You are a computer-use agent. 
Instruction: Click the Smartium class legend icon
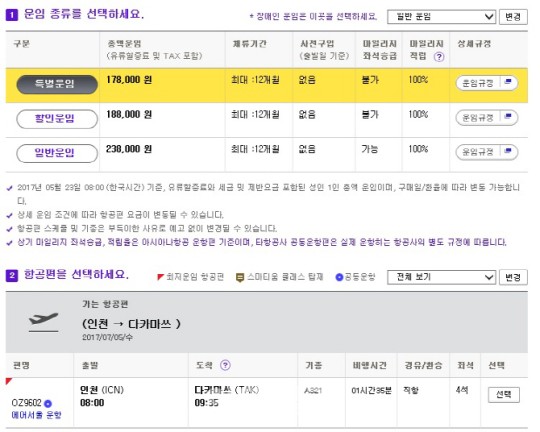240,277
